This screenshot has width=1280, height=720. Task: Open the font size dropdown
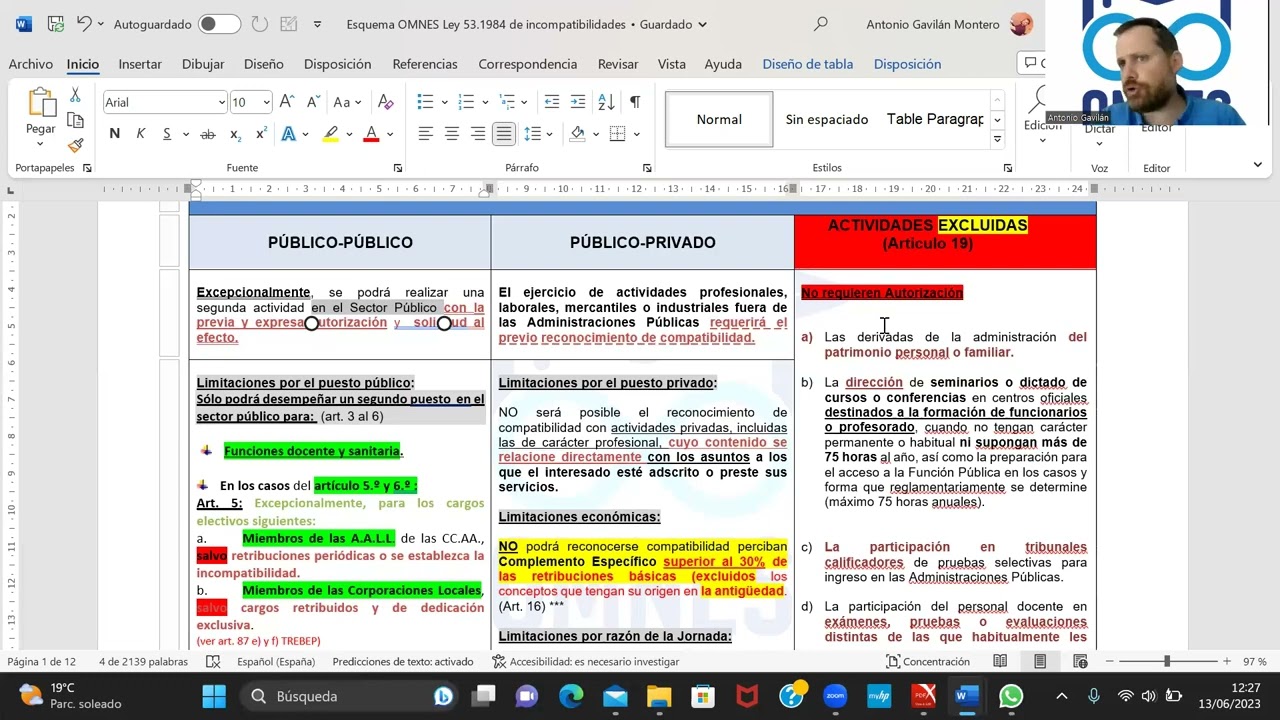[x=266, y=102]
